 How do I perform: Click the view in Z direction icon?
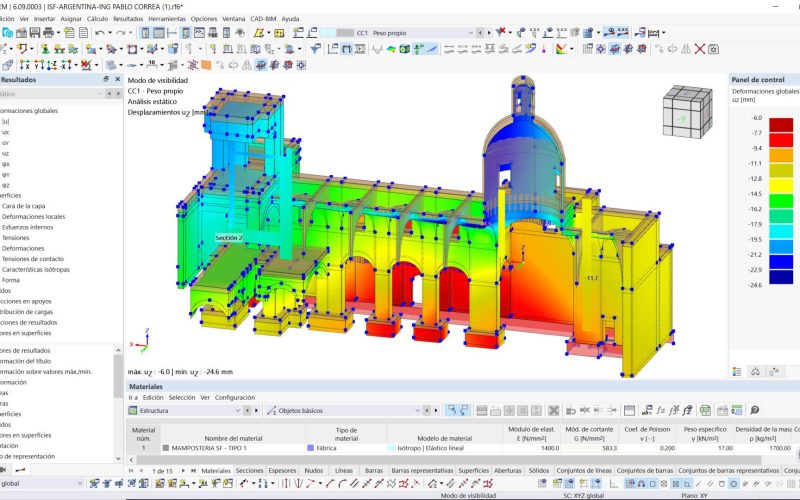click(x=52, y=65)
